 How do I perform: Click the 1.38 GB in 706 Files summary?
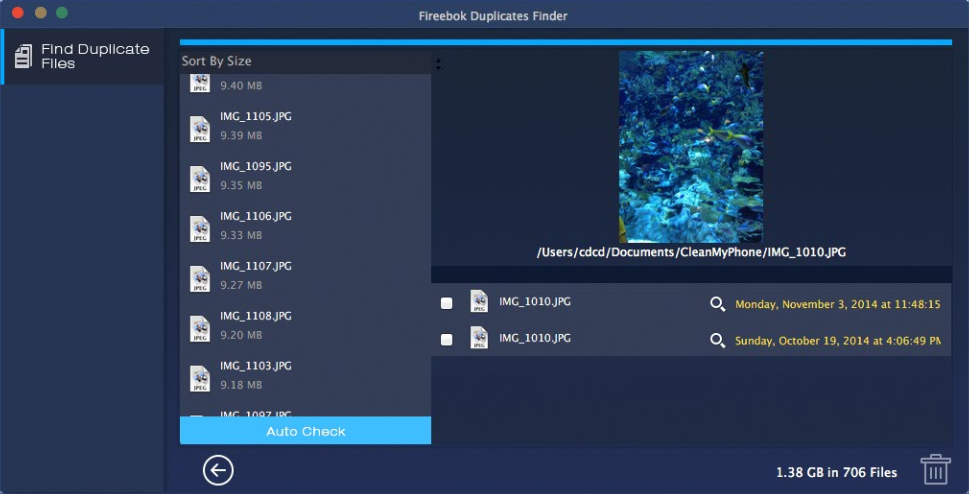pos(836,473)
